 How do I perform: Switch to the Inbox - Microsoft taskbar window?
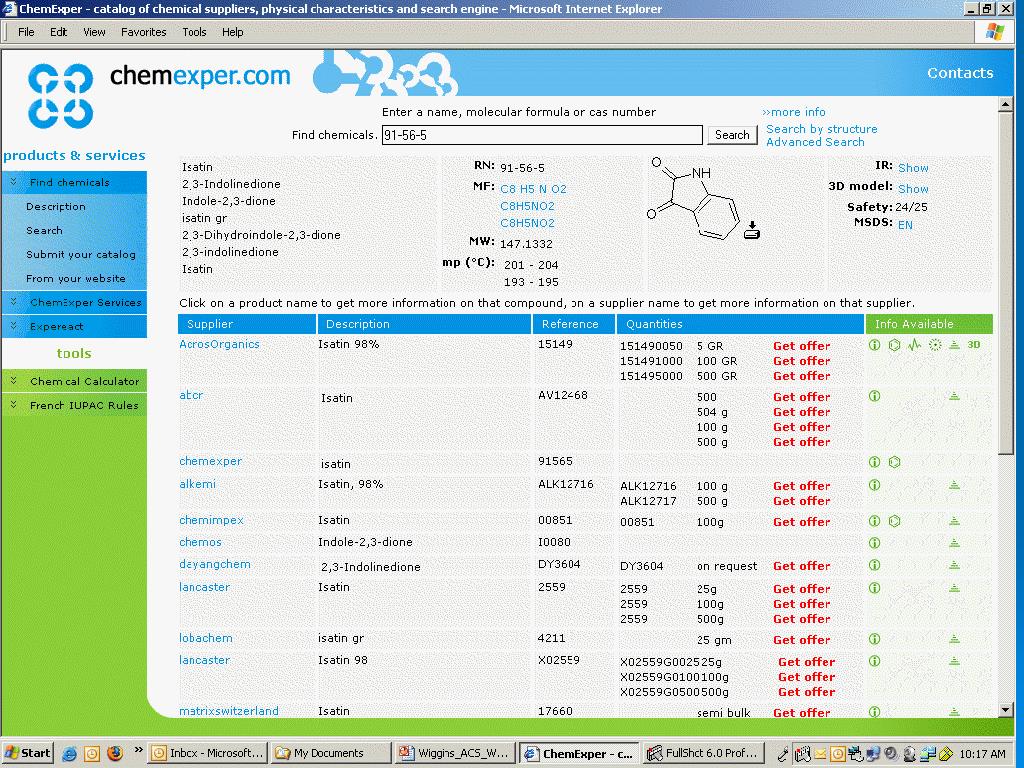coord(207,753)
